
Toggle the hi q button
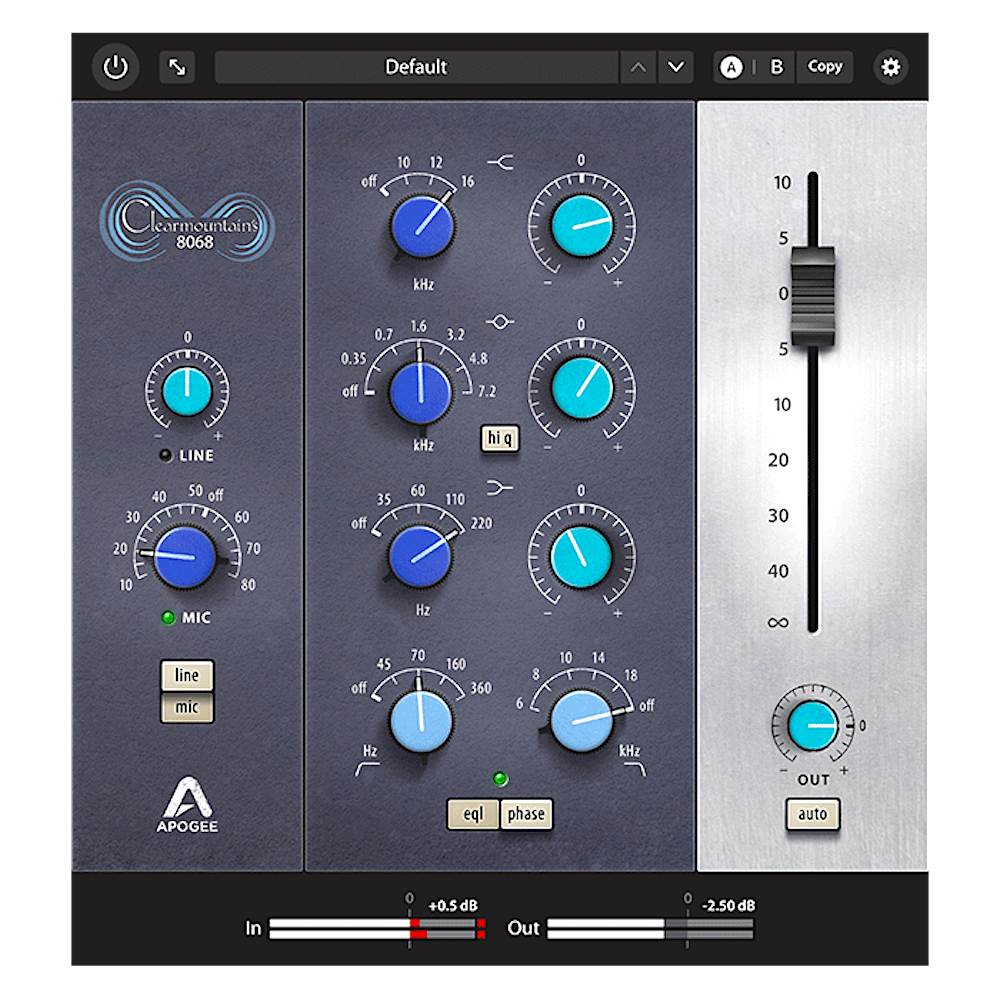pos(500,437)
